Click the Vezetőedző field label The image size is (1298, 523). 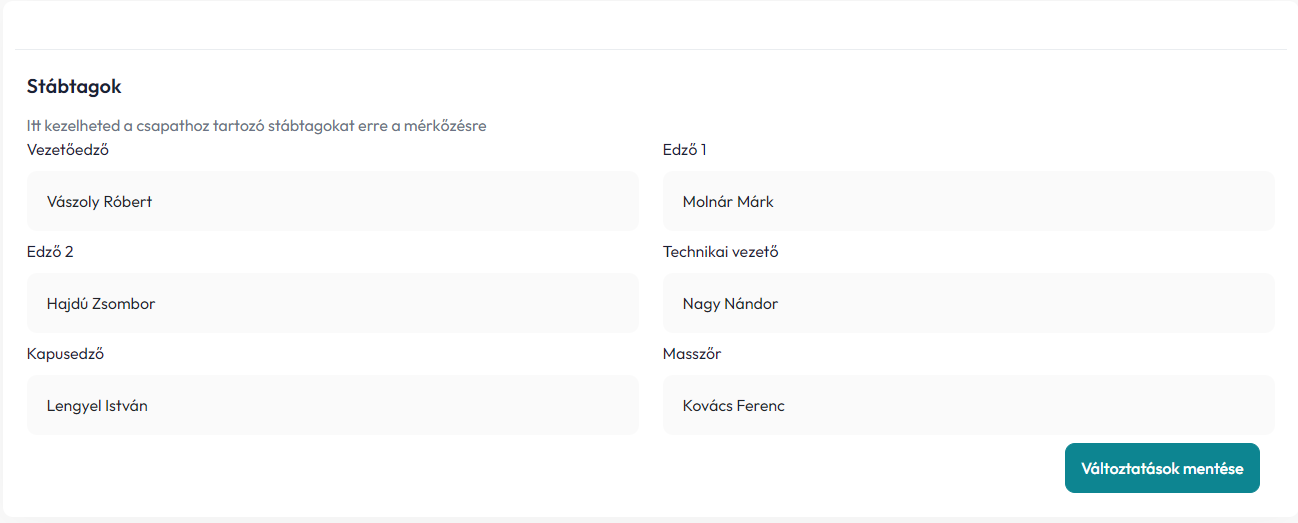(68, 150)
